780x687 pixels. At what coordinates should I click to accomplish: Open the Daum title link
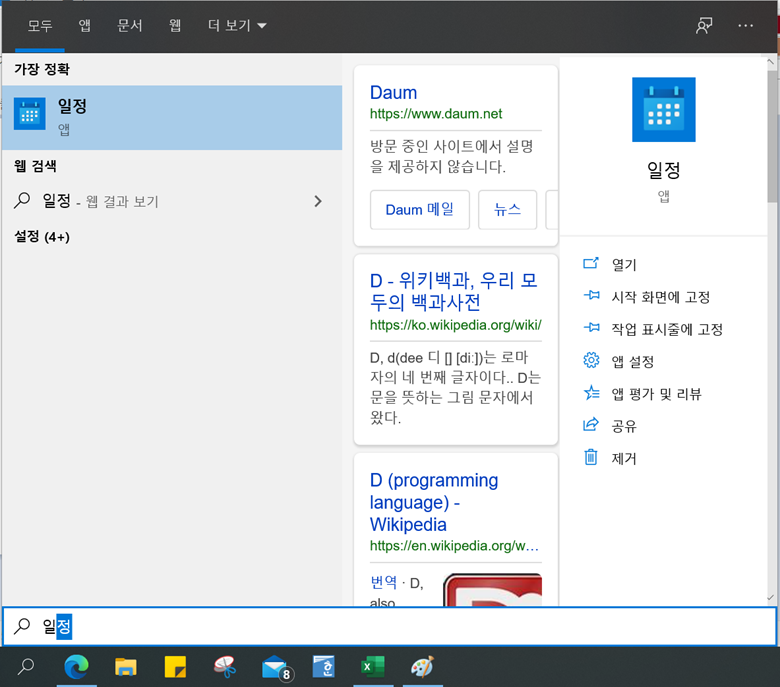393,93
